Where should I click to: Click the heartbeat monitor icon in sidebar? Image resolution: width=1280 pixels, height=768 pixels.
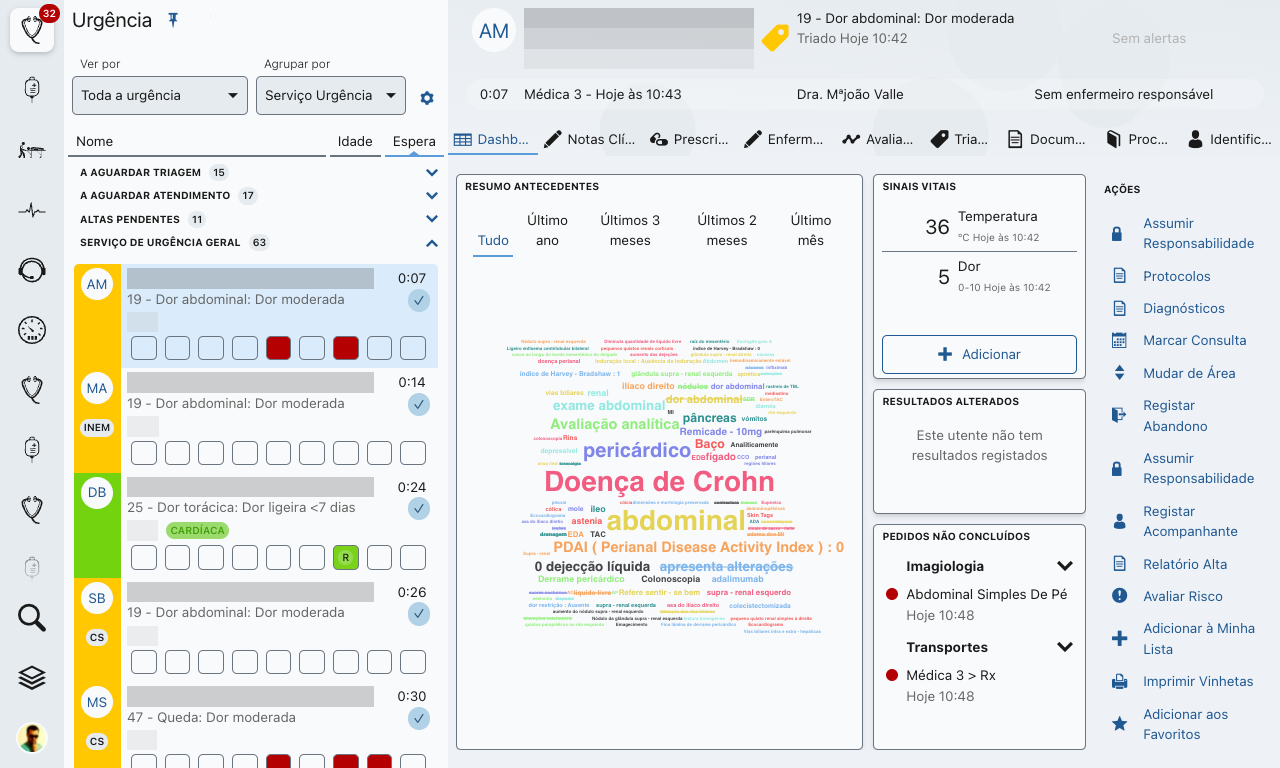coord(32,210)
